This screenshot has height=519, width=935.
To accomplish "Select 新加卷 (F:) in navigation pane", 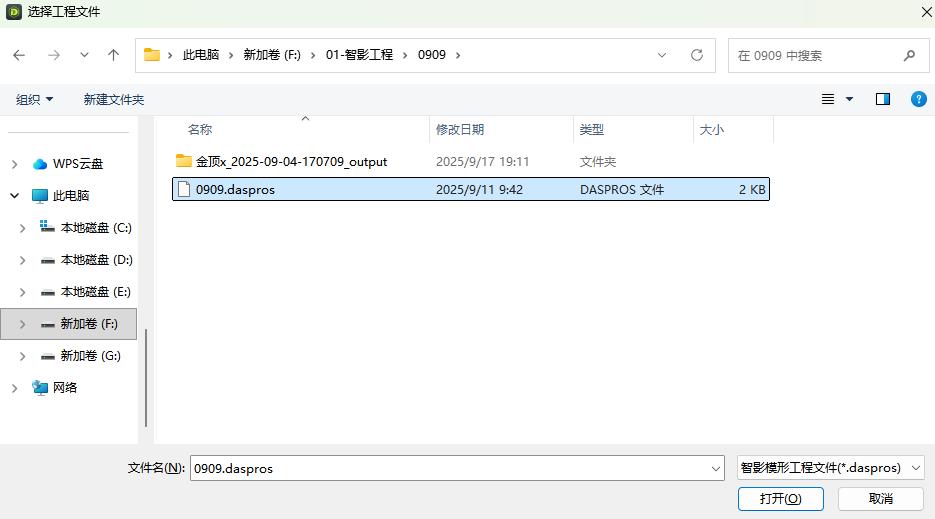I will (89, 324).
